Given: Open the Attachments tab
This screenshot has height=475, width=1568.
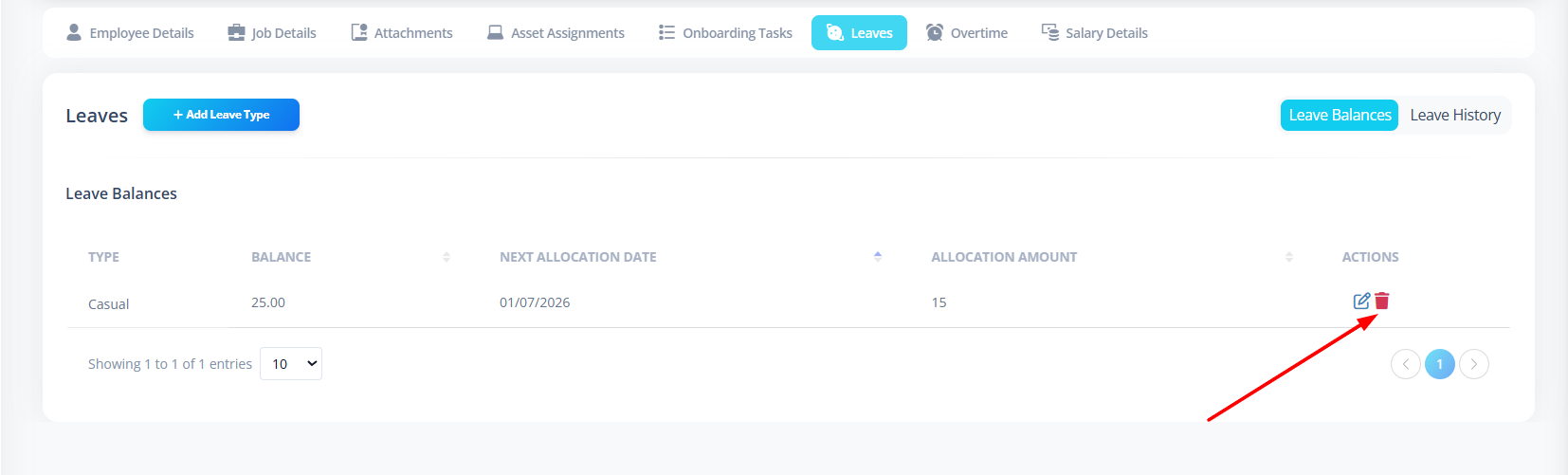Looking at the screenshot, I should pos(402,33).
